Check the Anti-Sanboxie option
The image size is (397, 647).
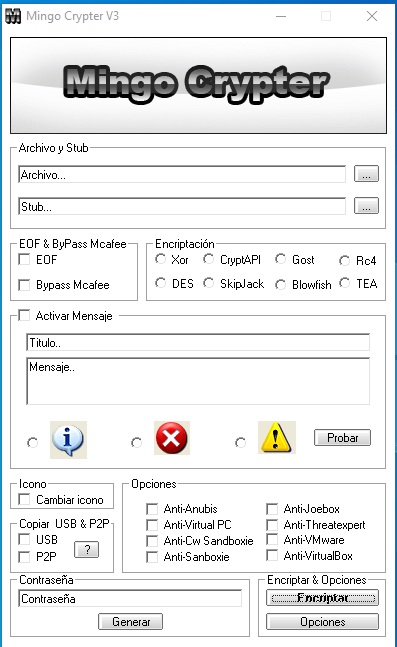[x=152, y=557]
